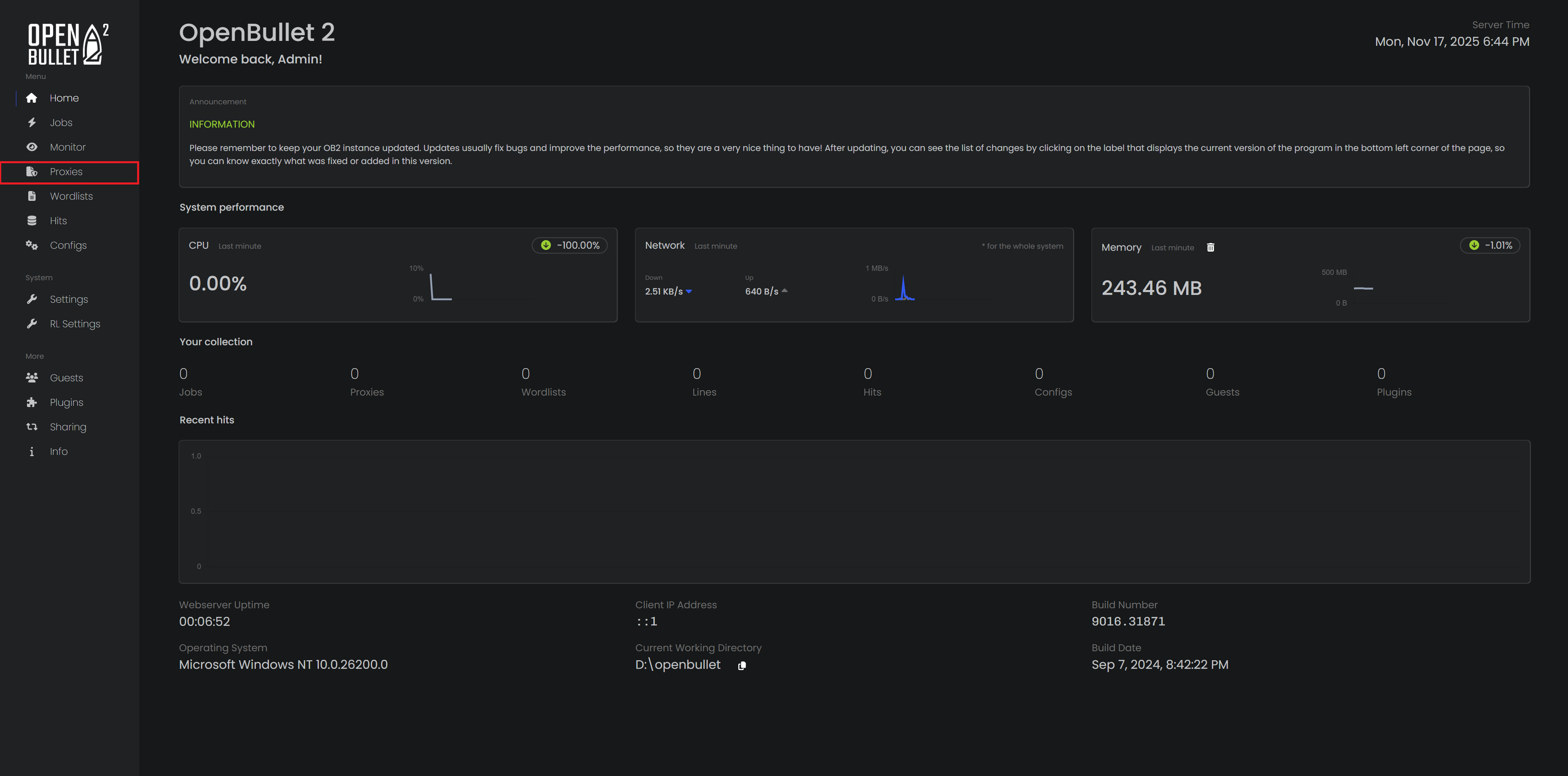Screen dimensions: 1568x776
Task: Click the trash icon to clear Memory stats
Action: (1212, 247)
